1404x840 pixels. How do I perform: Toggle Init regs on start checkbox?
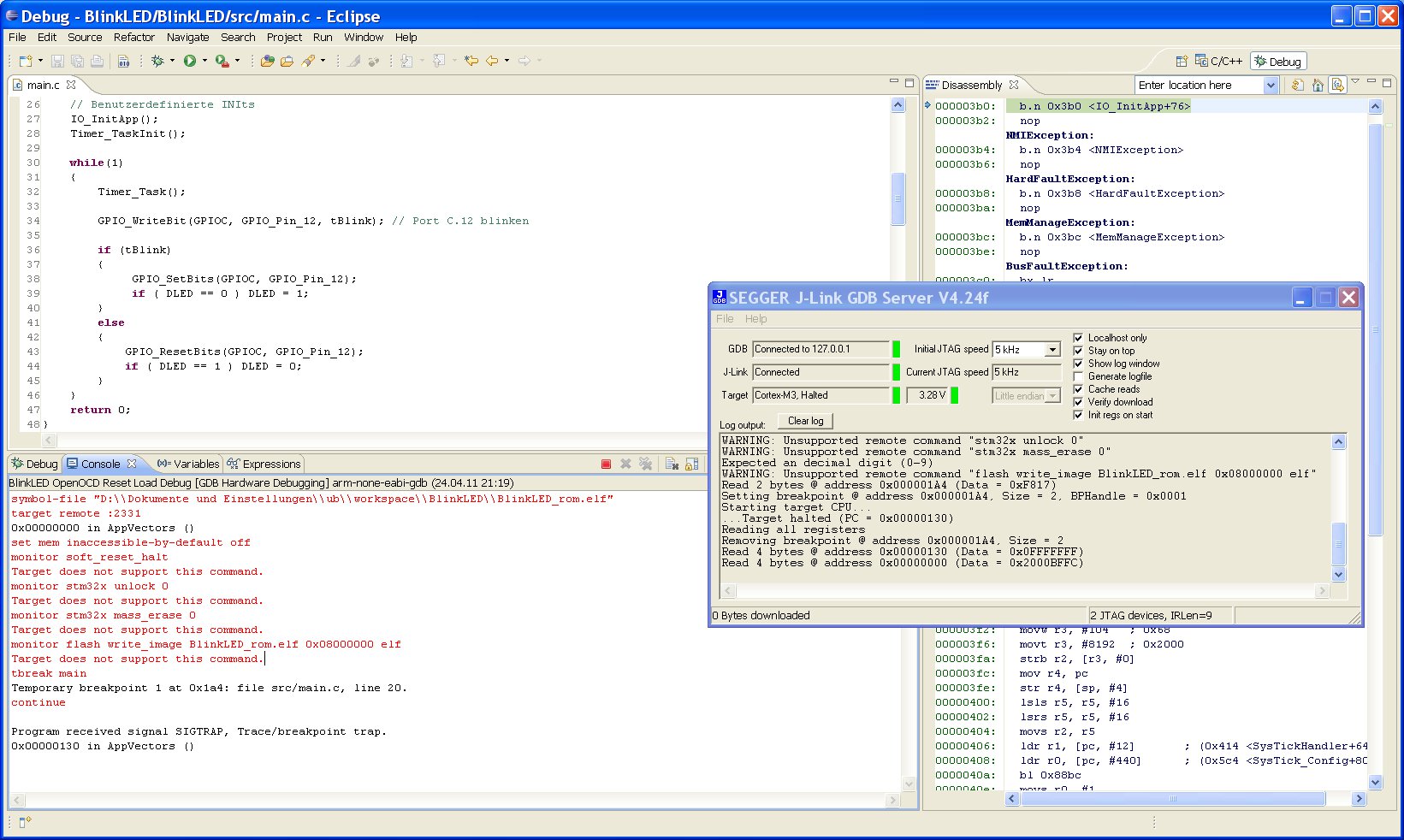pos(1078,415)
